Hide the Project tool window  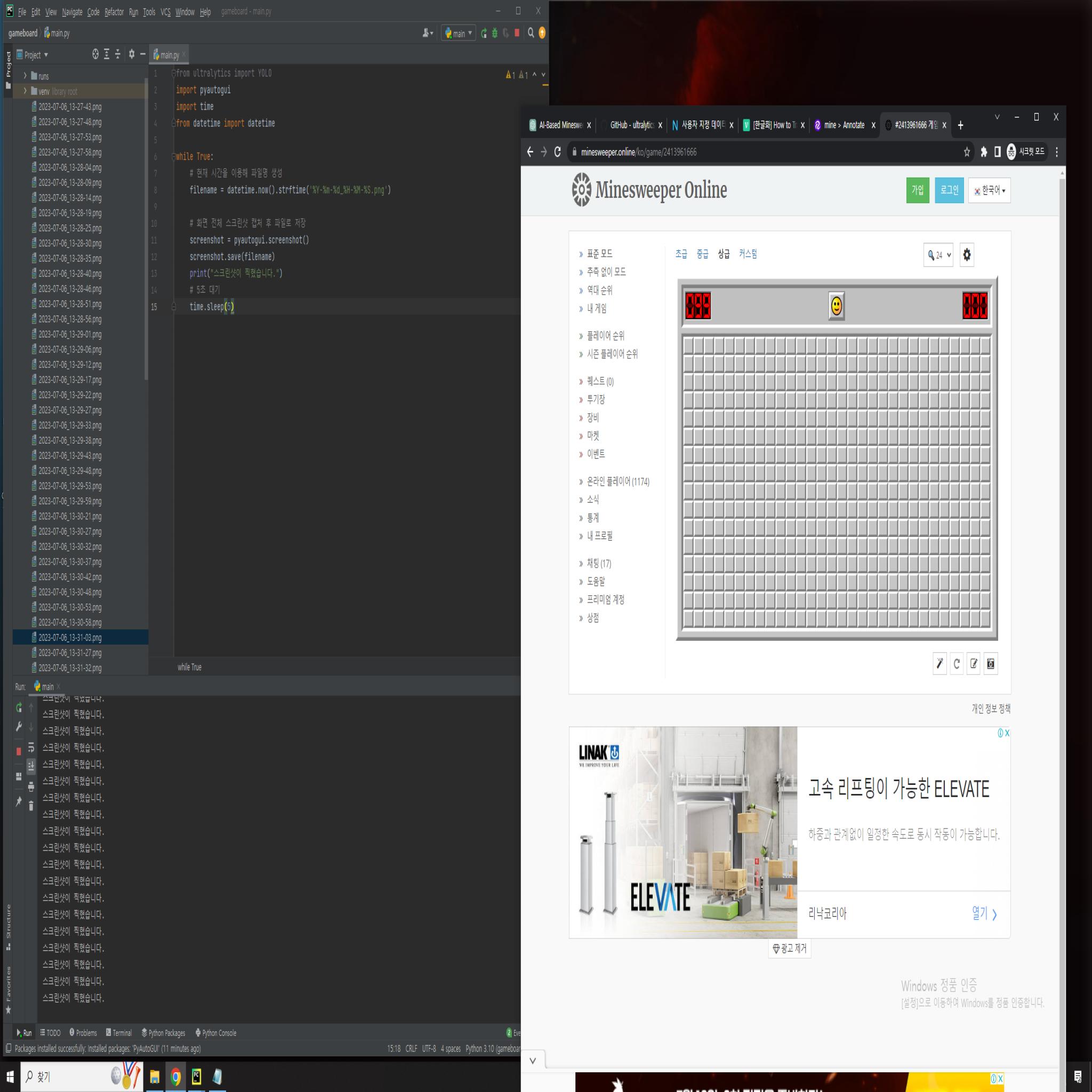[x=142, y=54]
